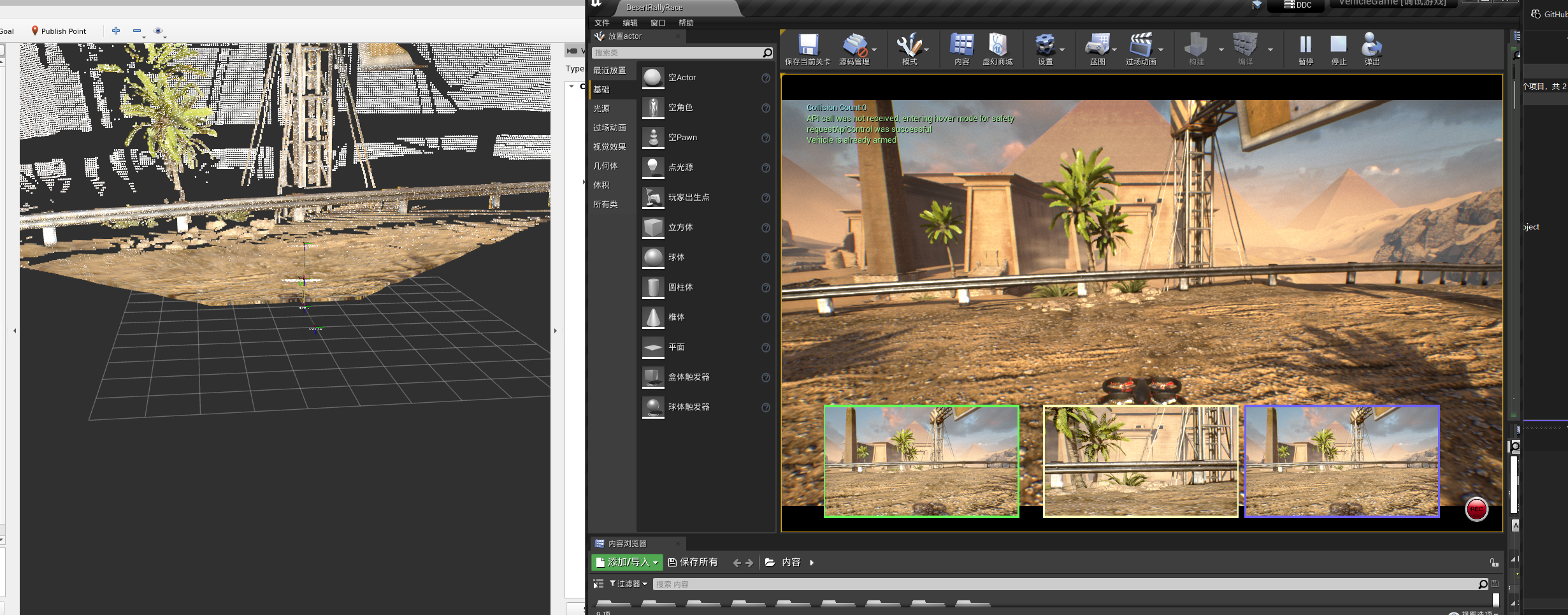Select the Empty Actor (空Actor) sphere icon

[x=653, y=78]
